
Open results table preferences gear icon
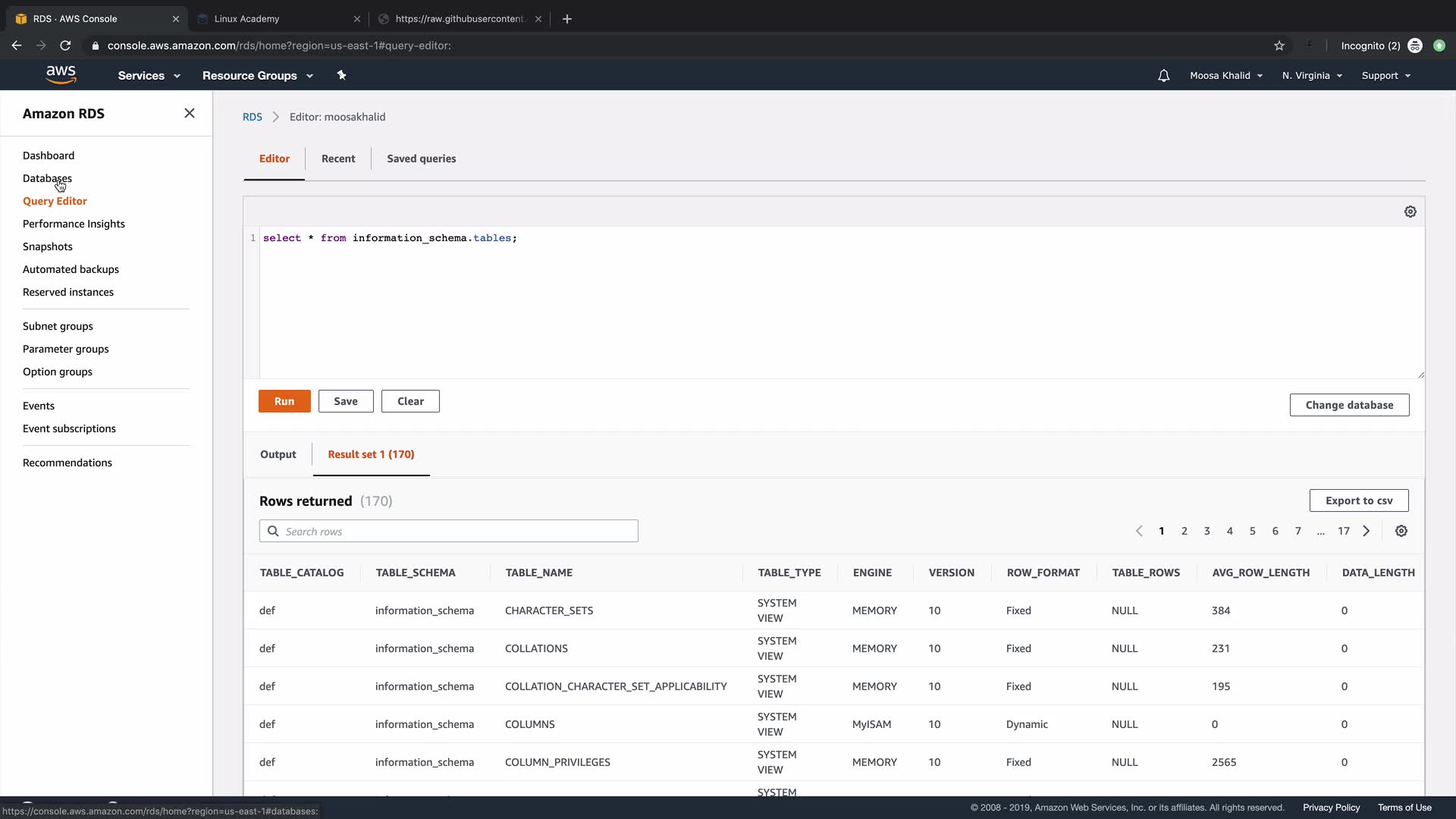(x=1401, y=531)
